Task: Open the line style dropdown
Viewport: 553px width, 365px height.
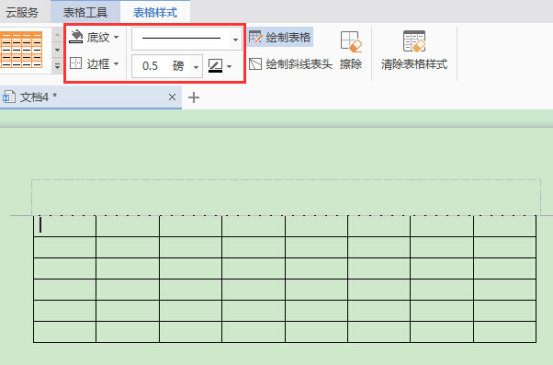Action: coord(235,39)
